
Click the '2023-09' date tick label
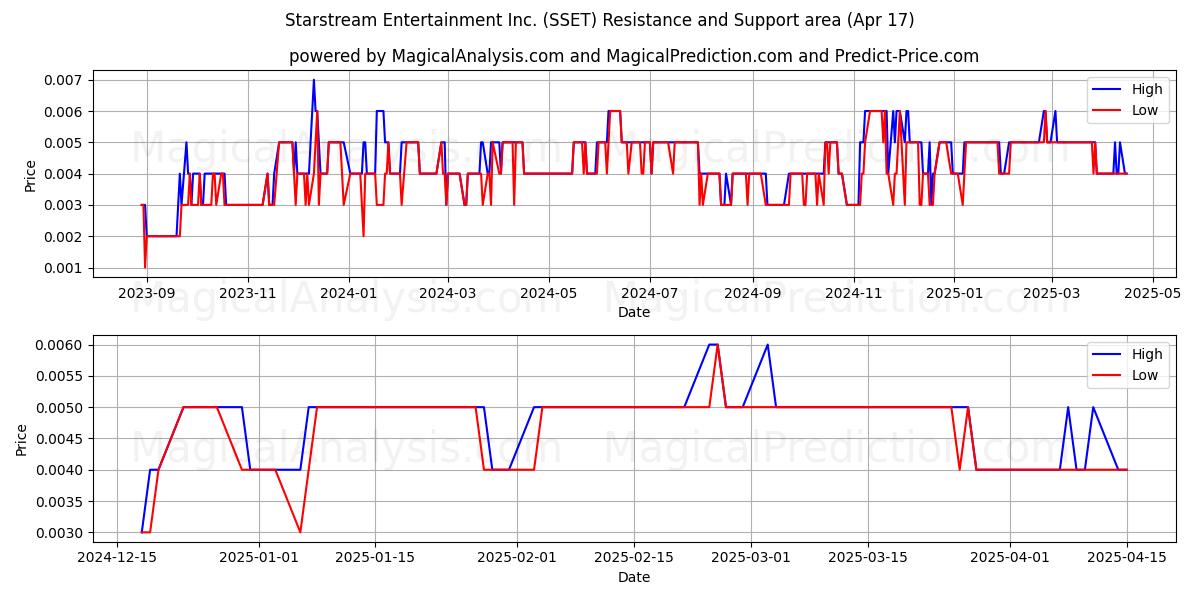click(147, 293)
